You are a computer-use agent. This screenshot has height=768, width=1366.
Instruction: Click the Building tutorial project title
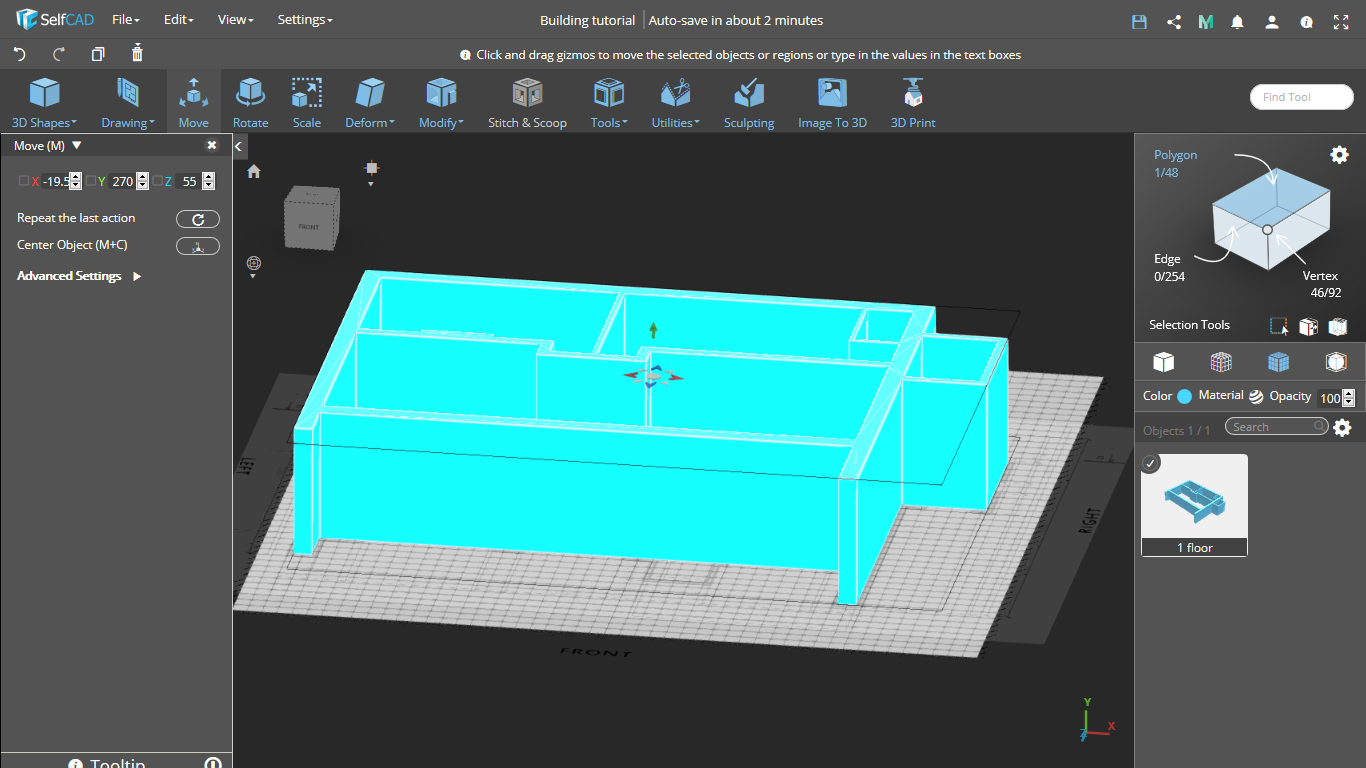coord(587,20)
